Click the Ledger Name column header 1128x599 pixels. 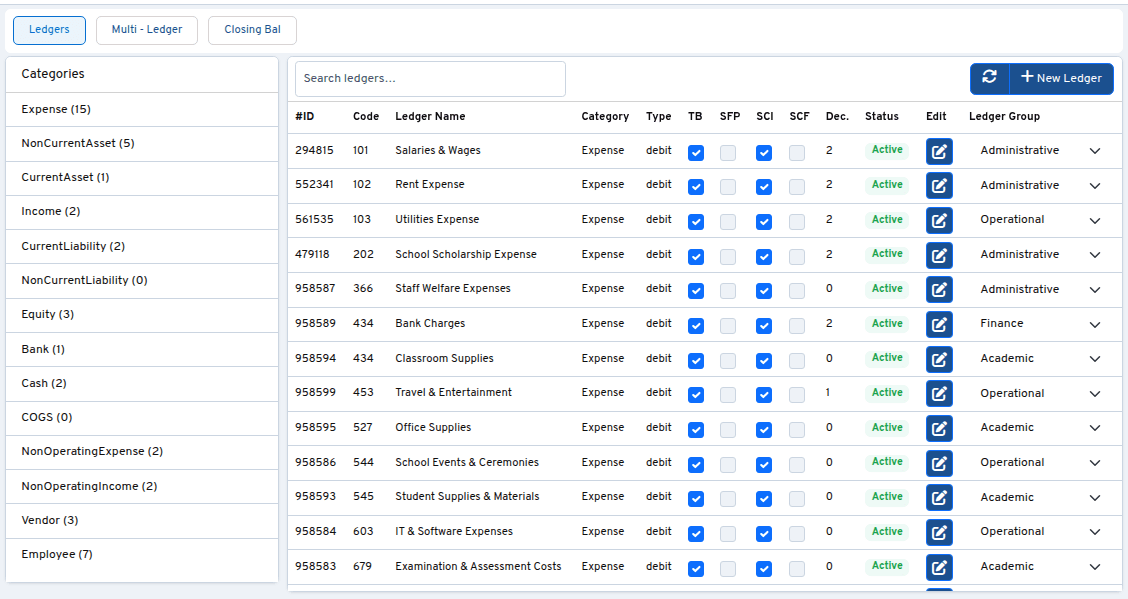coord(430,116)
